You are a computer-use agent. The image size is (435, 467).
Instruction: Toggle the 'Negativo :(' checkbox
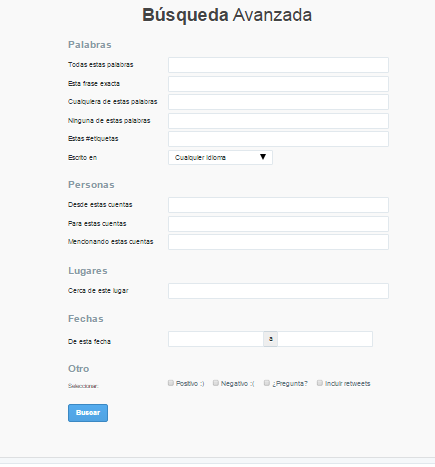click(x=216, y=383)
